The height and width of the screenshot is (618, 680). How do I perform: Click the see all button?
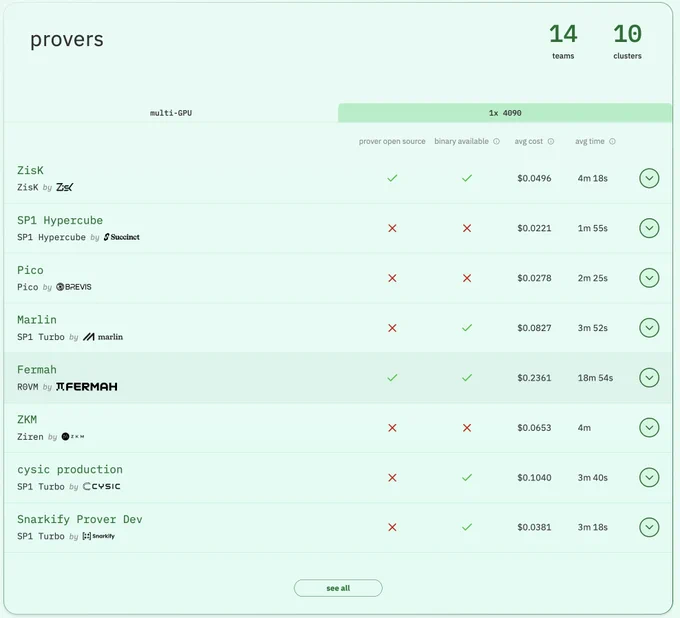[338, 588]
